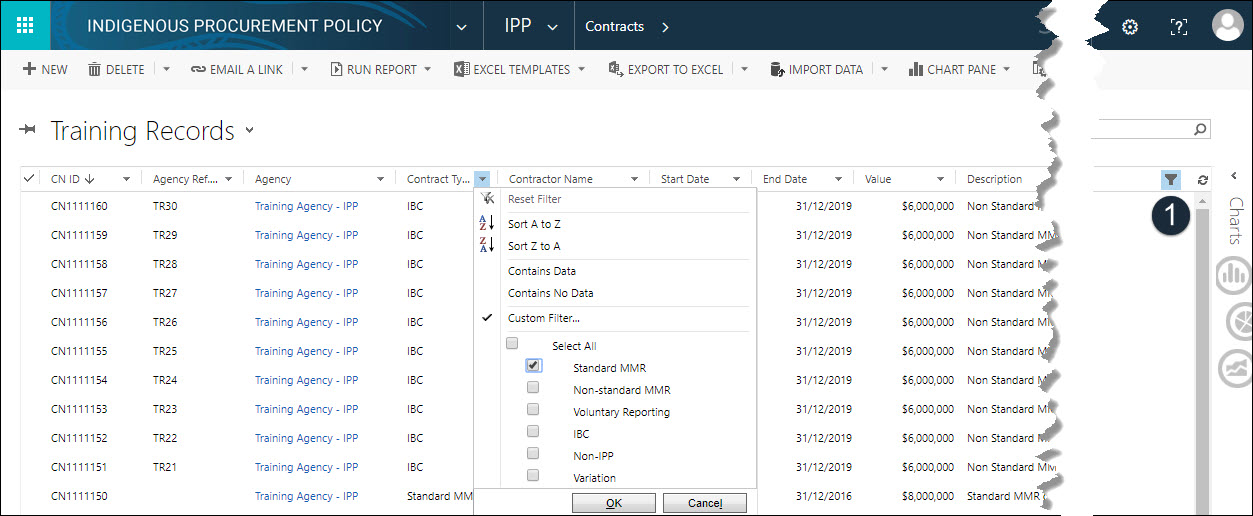The width and height of the screenshot is (1253, 516).
Task: Click the funnel filter icon
Action: tap(1171, 180)
